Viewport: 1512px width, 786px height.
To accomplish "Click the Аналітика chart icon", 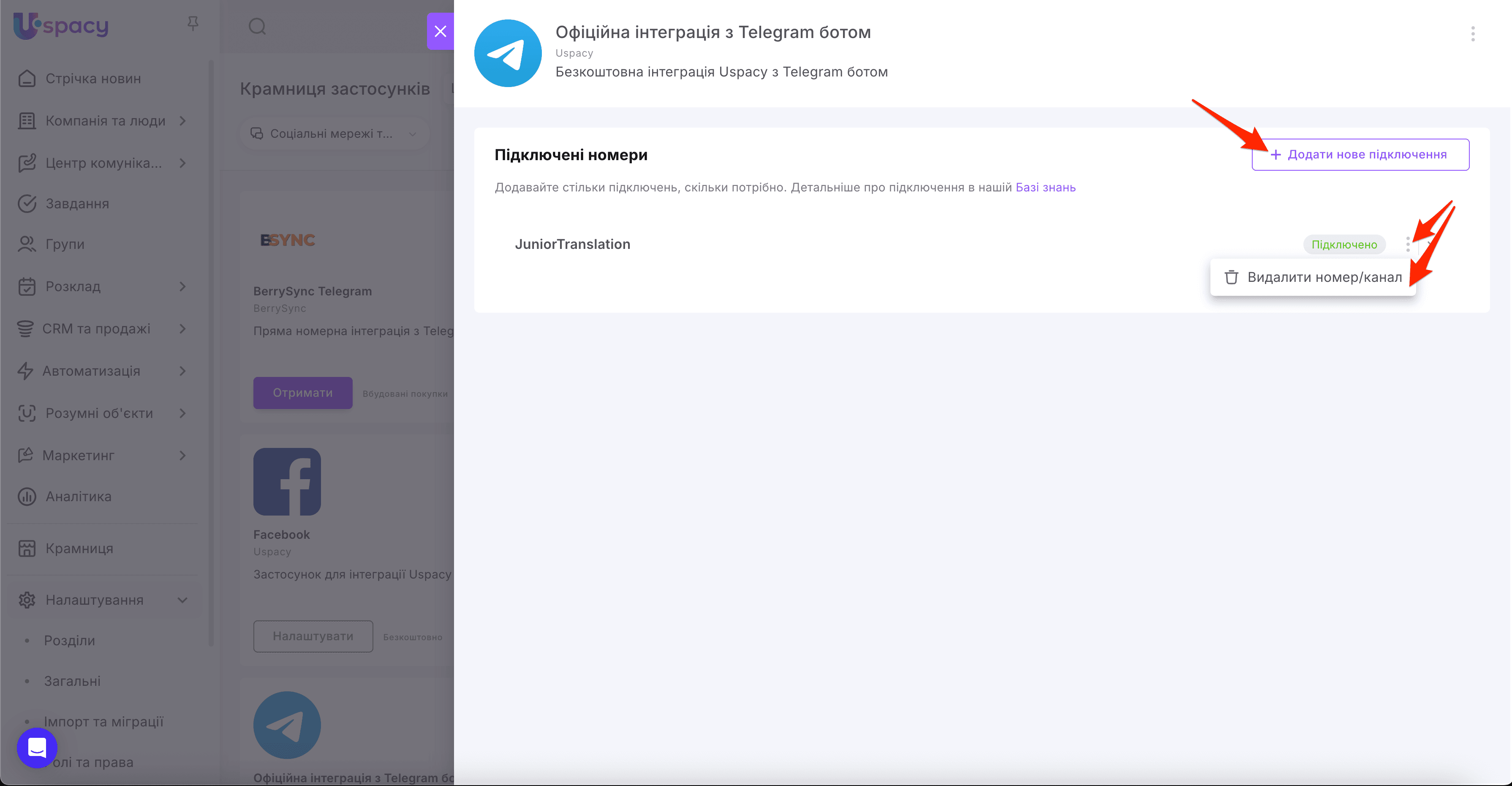I will click(27, 497).
